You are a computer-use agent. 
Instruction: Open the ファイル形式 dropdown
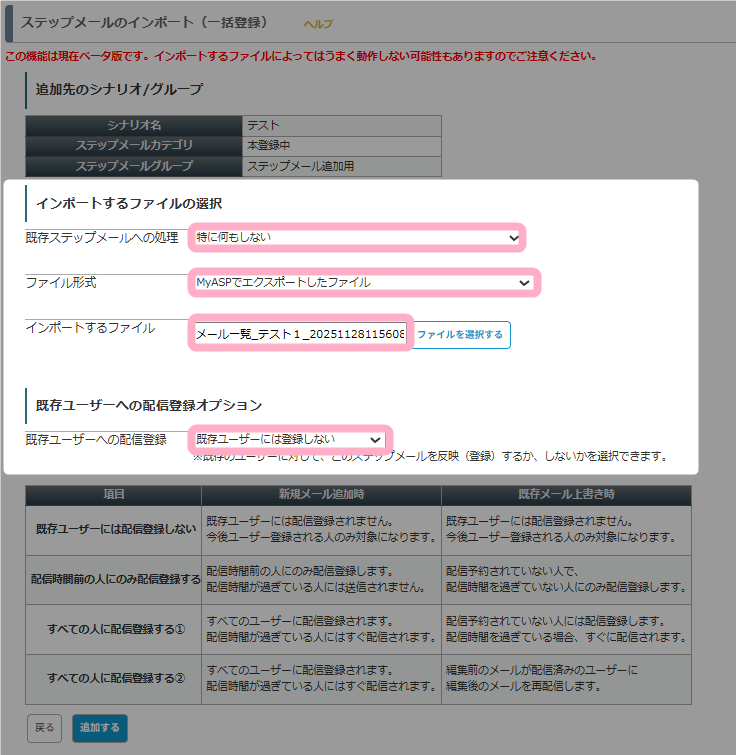pyautogui.click(x=363, y=283)
